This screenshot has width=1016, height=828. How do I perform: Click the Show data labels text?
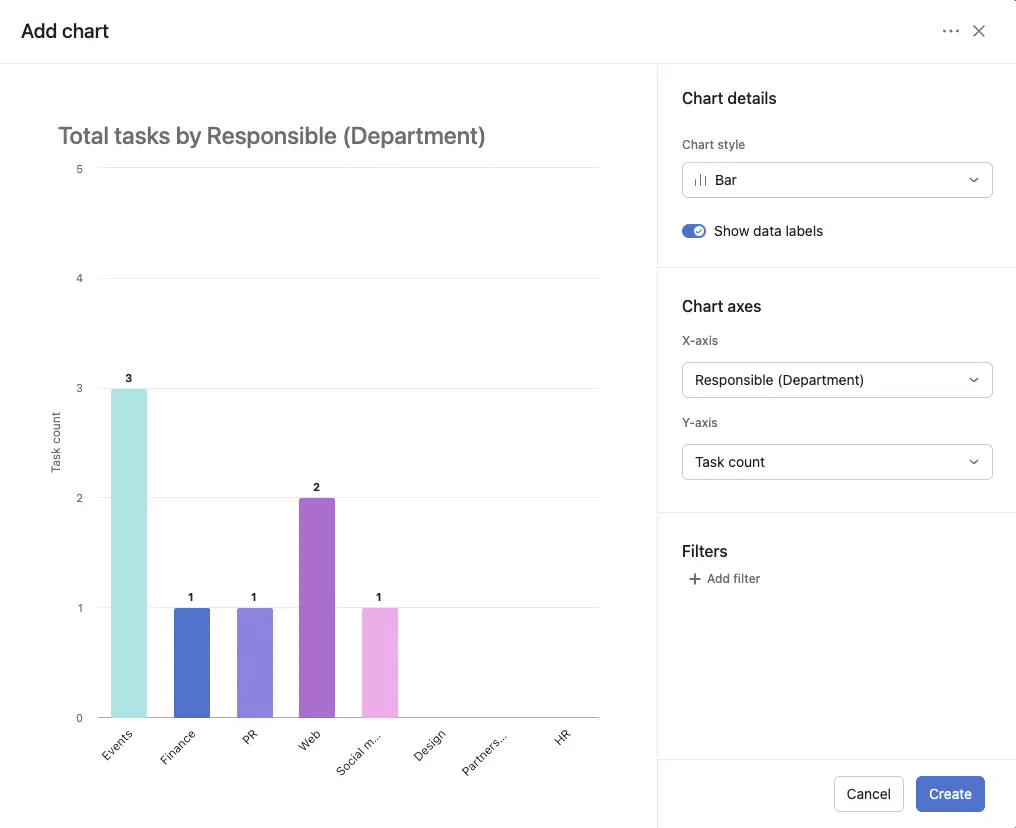pyautogui.click(x=768, y=231)
